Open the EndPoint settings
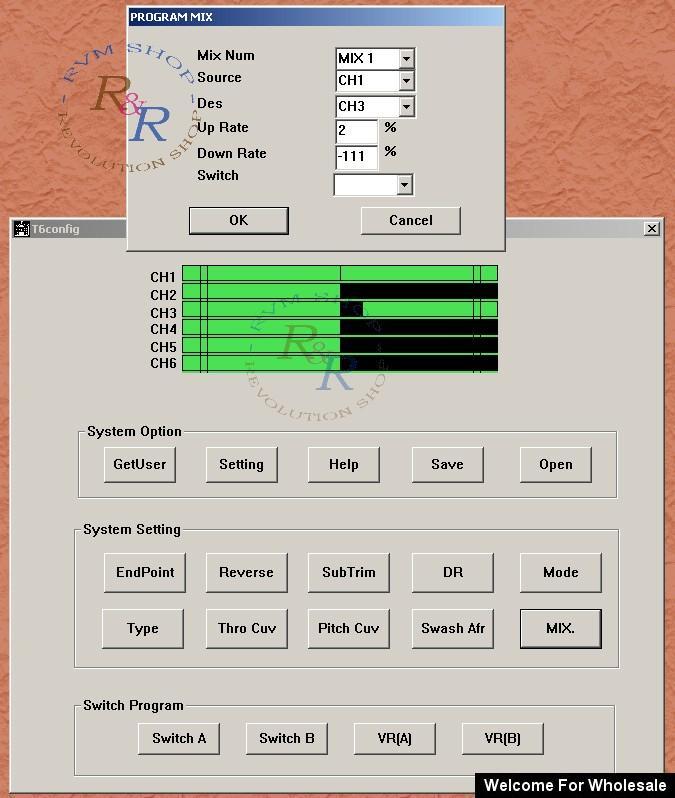Image resolution: width=675 pixels, height=798 pixels. point(145,573)
